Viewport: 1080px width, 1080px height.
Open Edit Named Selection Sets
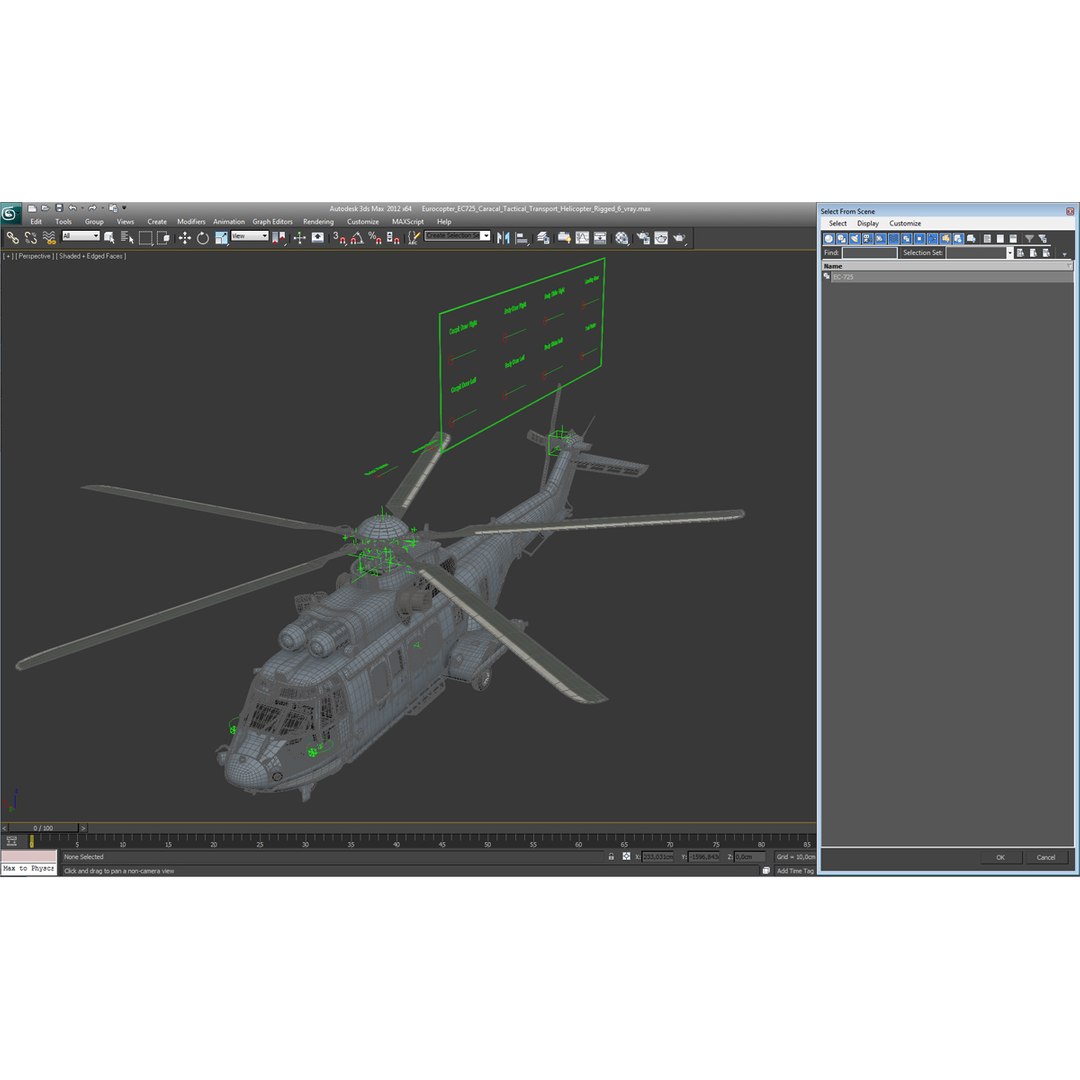point(413,238)
